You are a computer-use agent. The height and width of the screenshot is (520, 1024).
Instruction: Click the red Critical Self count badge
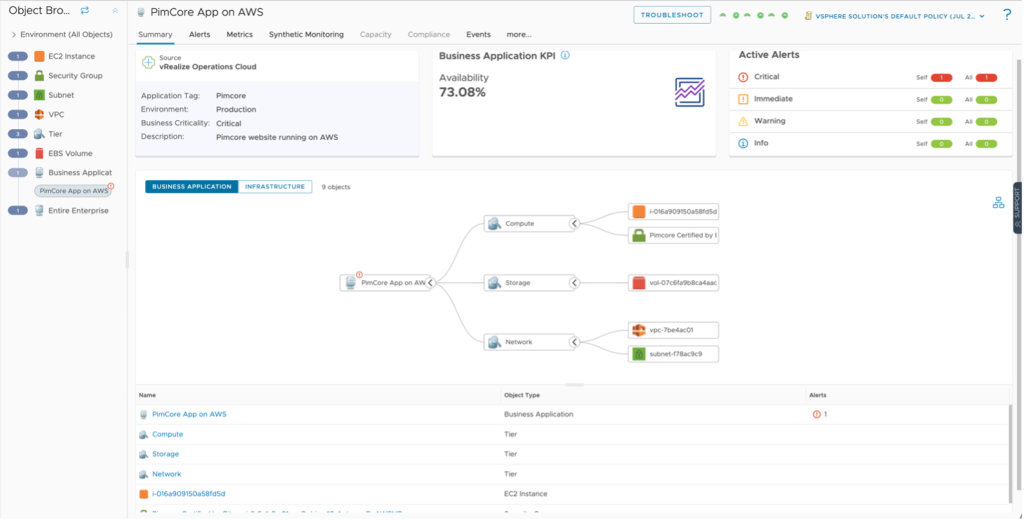pyautogui.click(x=941, y=77)
